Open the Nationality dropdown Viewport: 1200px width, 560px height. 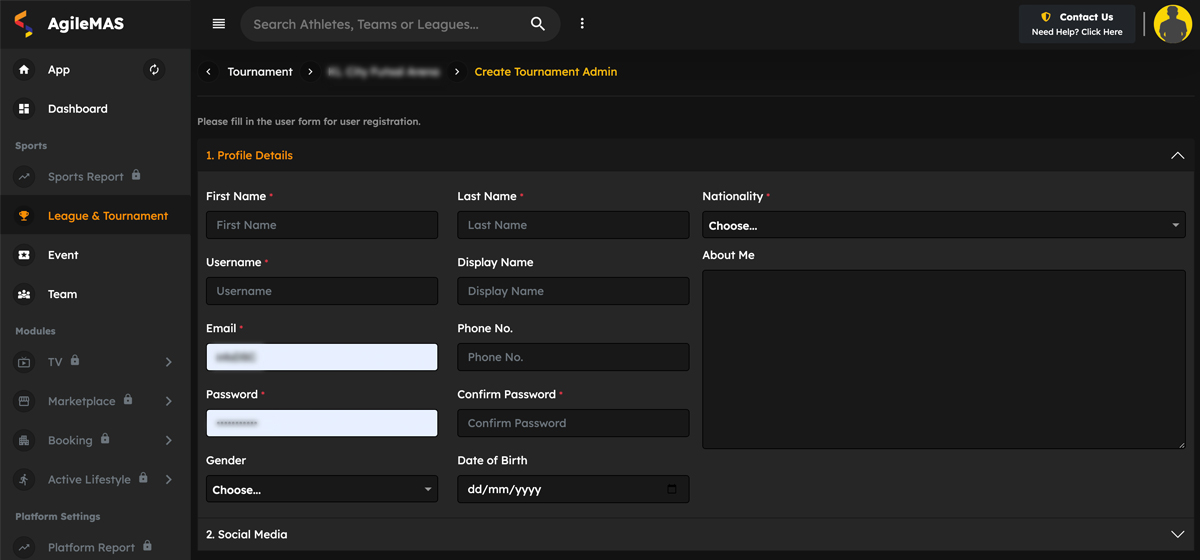(x=943, y=225)
